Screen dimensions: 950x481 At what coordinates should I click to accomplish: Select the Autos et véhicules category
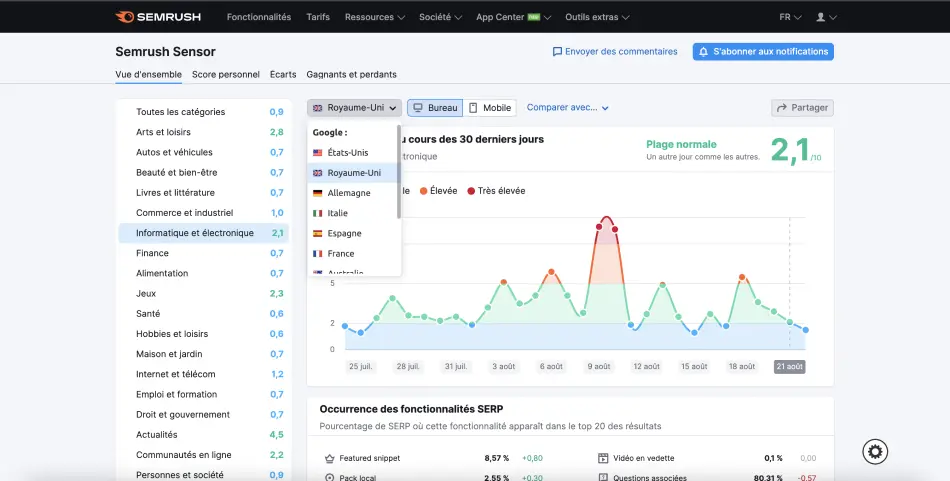204,153
